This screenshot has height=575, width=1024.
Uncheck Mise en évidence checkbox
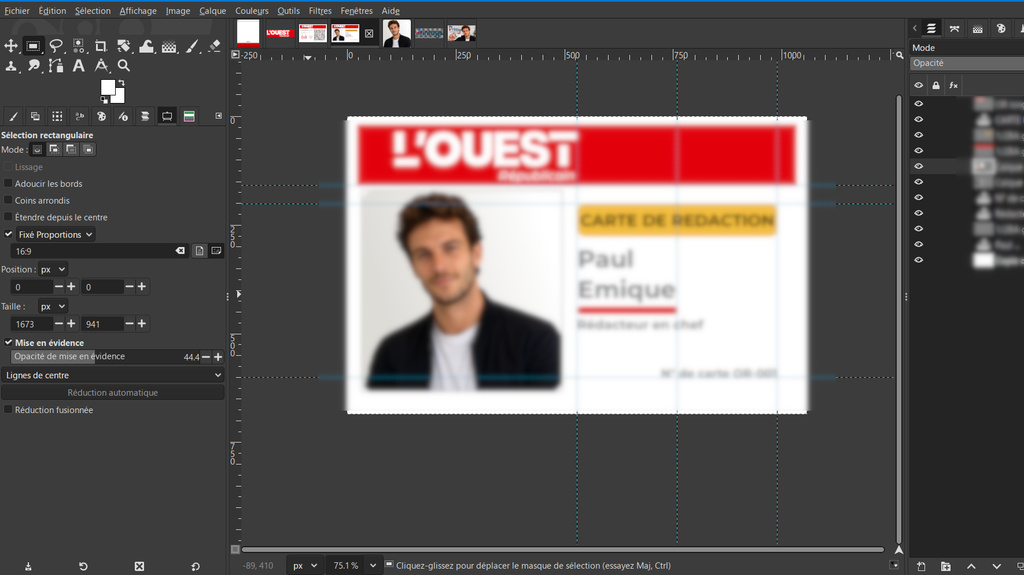pos(8,342)
